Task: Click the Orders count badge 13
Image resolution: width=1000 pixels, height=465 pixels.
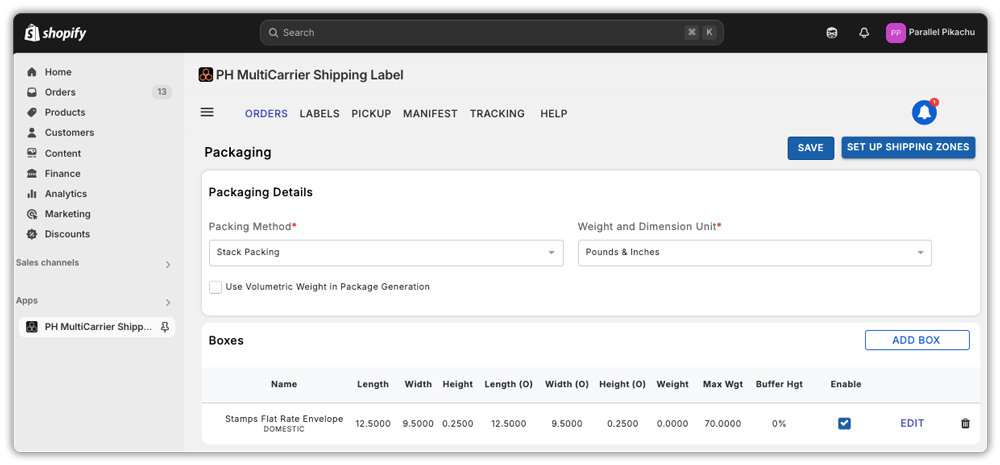Action: [x=162, y=92]
